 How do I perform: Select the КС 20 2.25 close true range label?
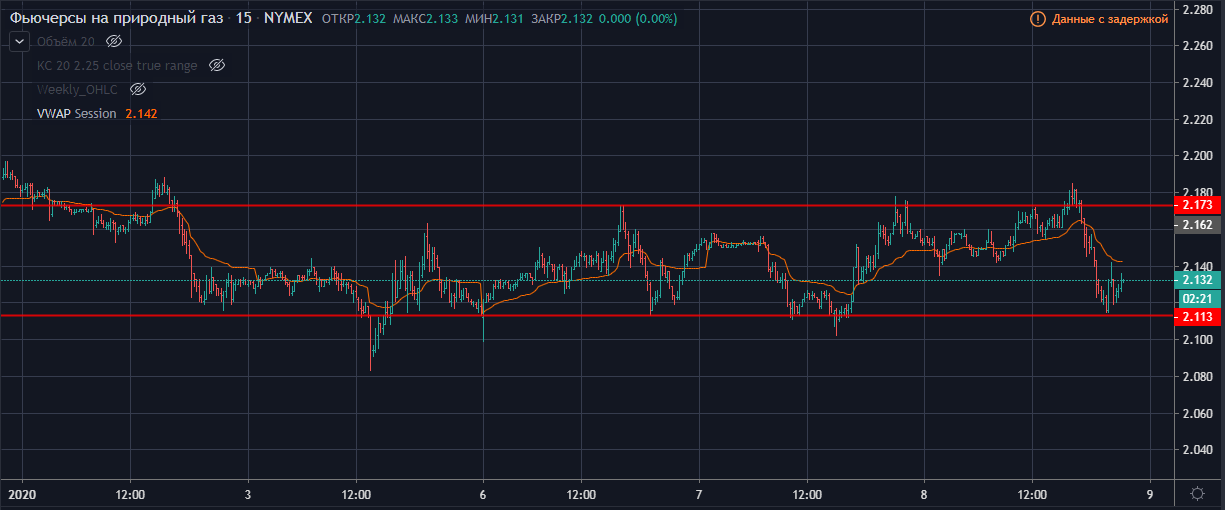coord(117,66)
